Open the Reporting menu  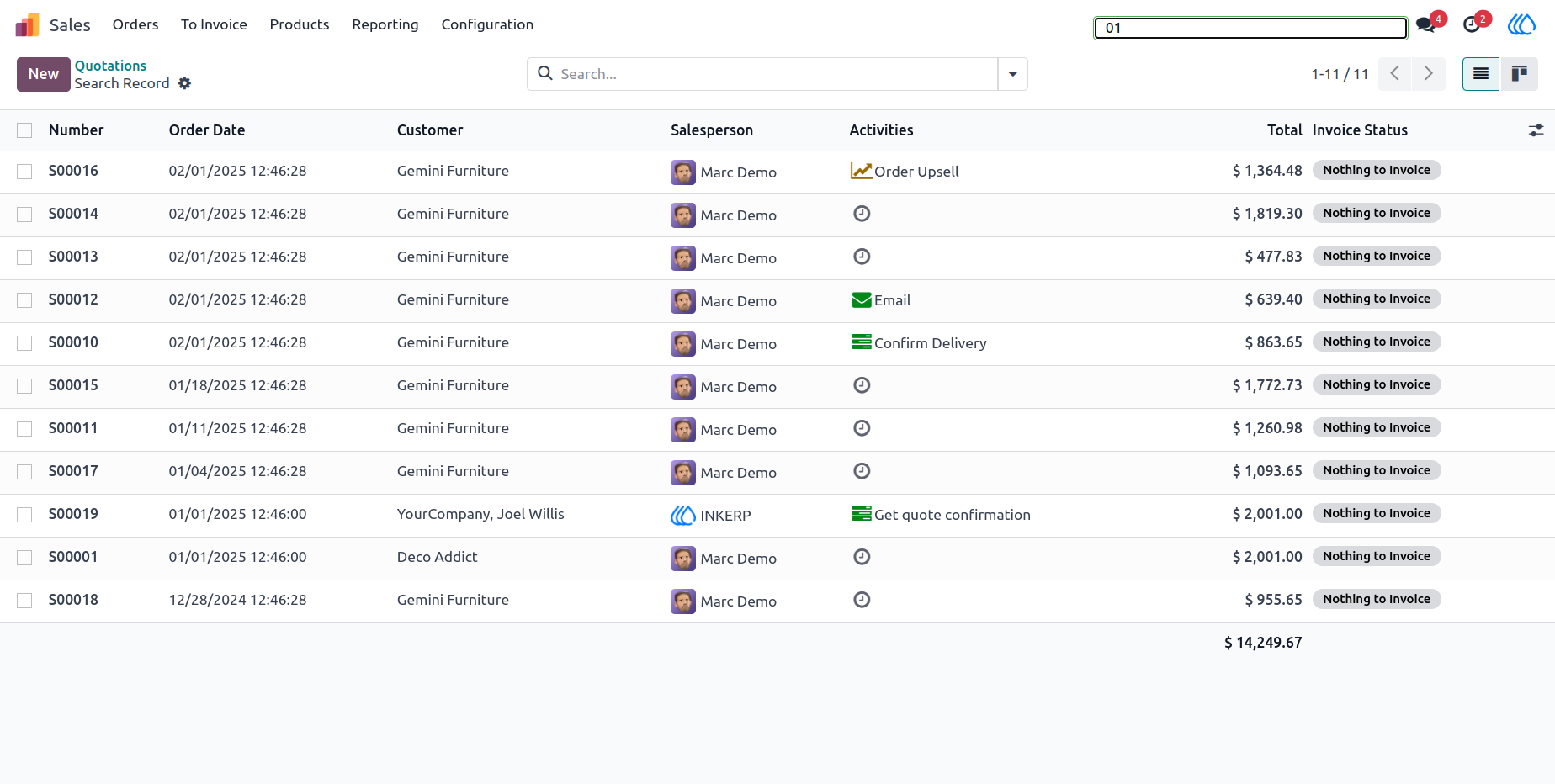(385, 24)
